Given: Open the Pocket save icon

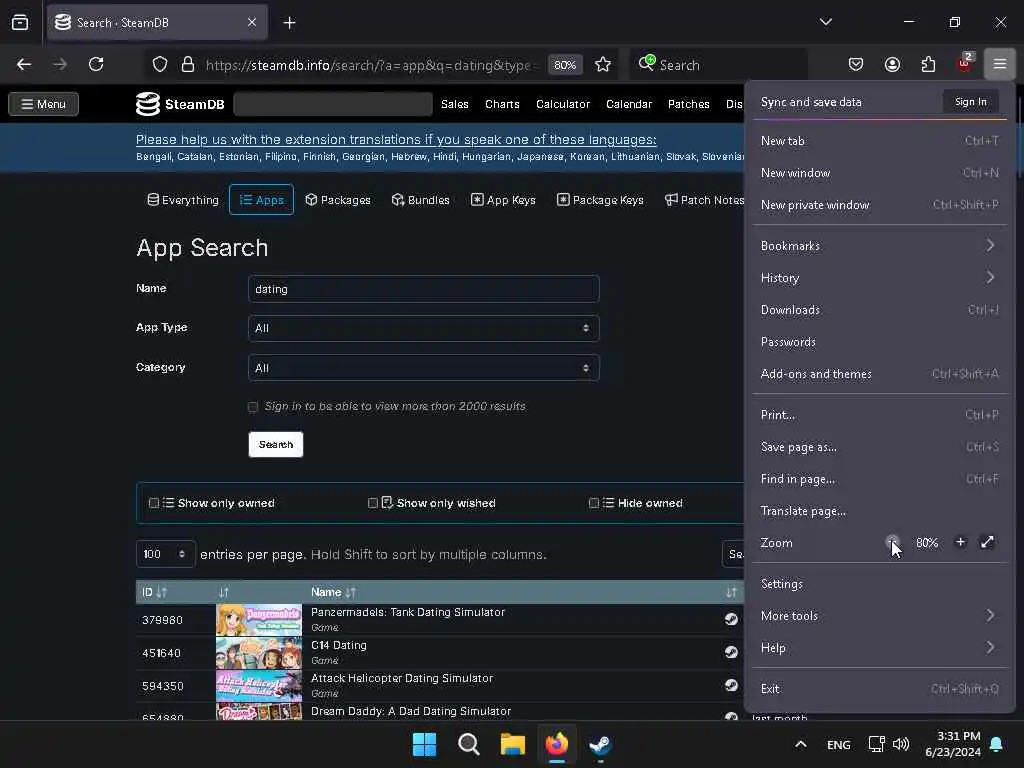Looking at the screenshot, I should (x=856, y=64).
